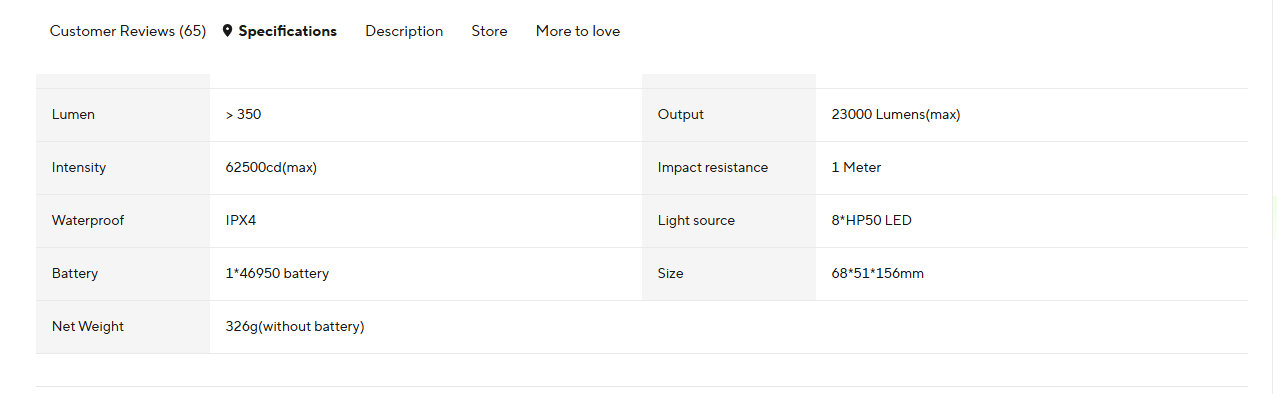Click the Light source label cell
The height and width of the screenshot is (394, 1277).
729,221
